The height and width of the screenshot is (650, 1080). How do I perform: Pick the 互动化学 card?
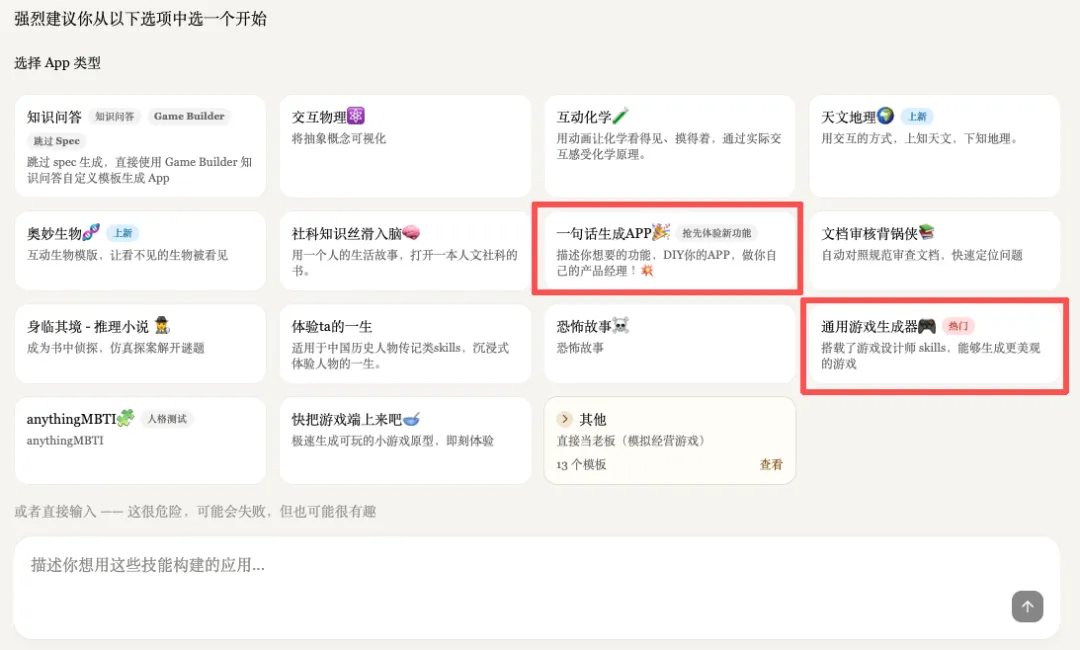(669, 147)
